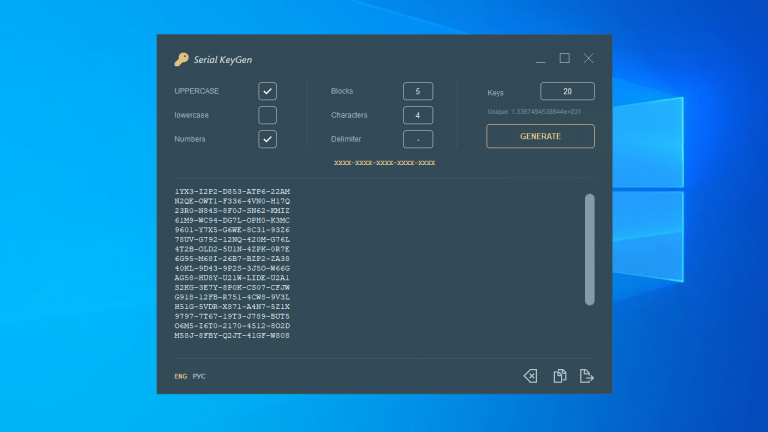
Task: Click the key starting with S2KG
Action: (232, 288)
